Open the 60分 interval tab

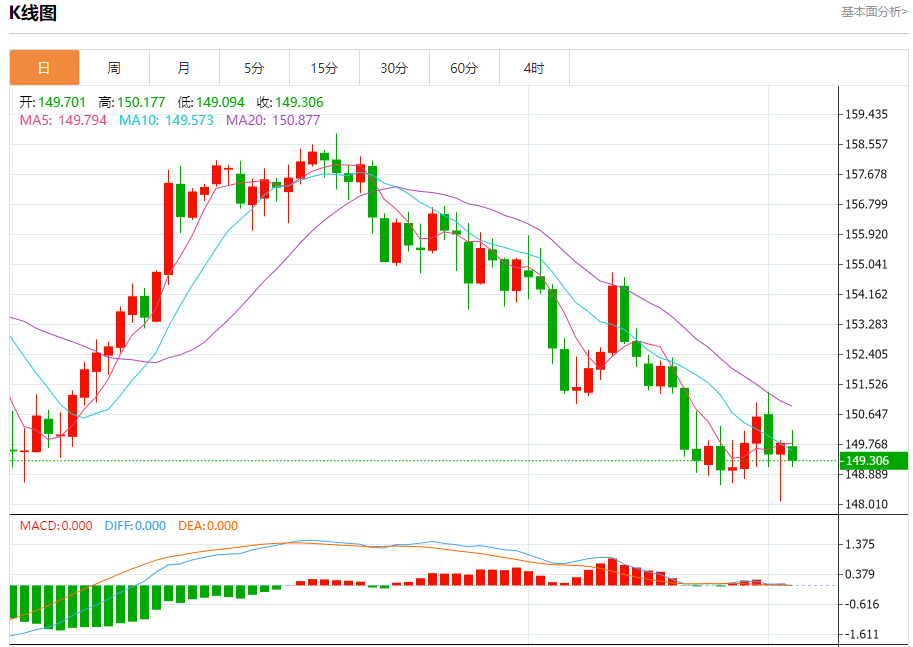(x=464, y=68)
